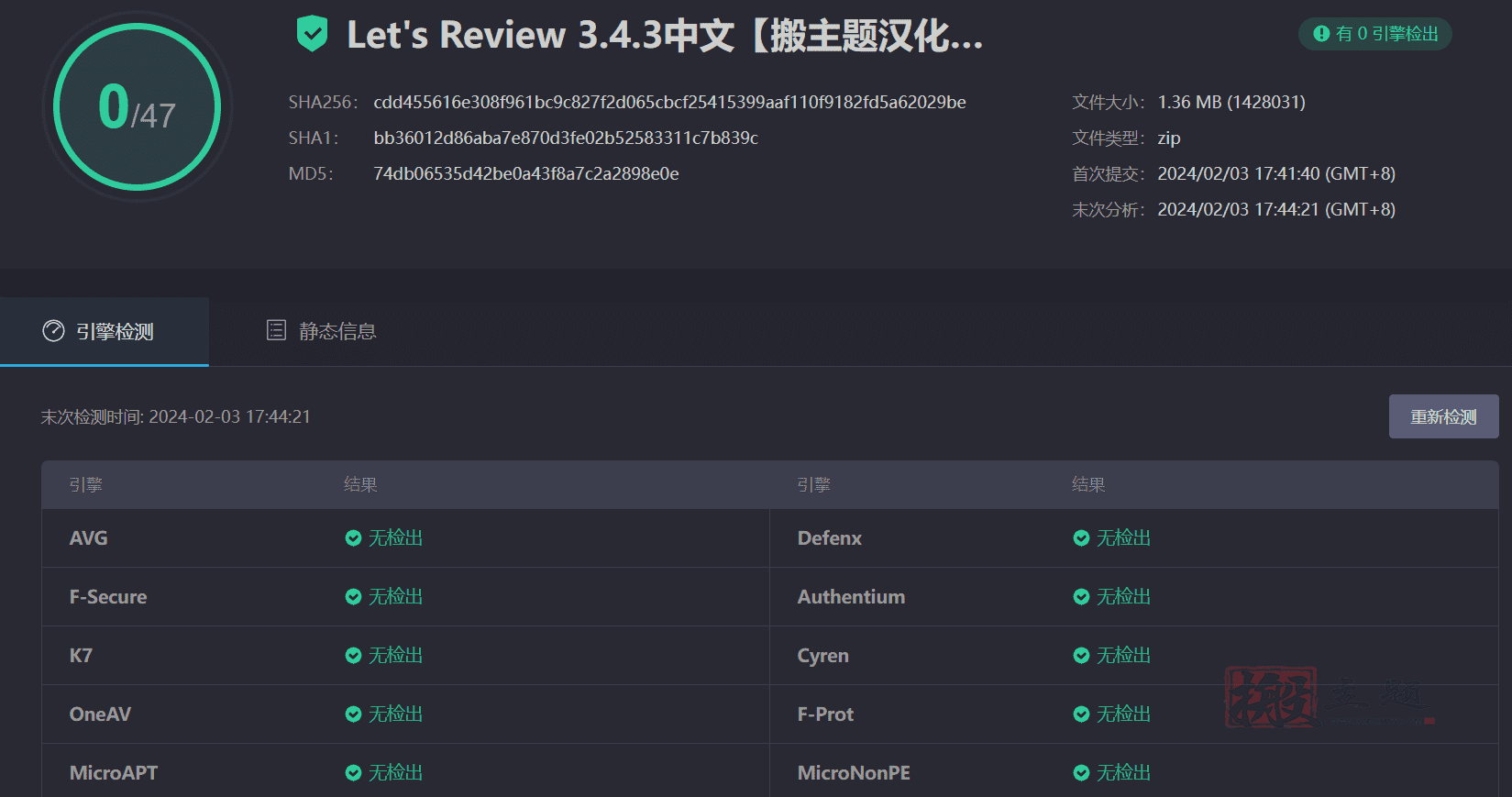Click the green check icon for AVG
The image size is (1512, 797).
pos(353,538)
